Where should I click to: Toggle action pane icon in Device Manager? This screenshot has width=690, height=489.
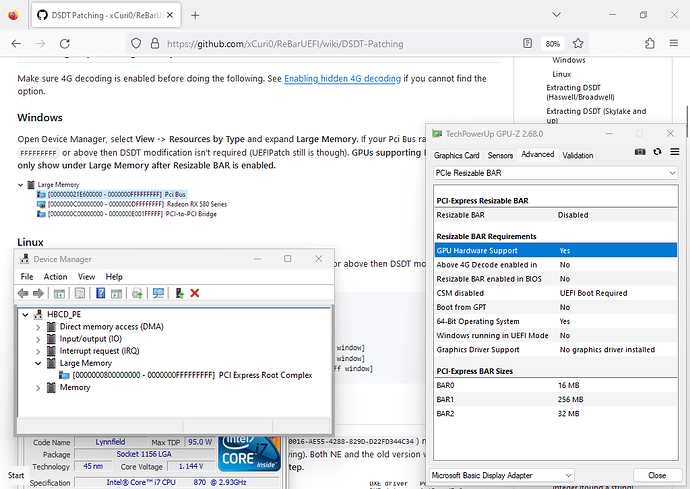tap(116, 293)
